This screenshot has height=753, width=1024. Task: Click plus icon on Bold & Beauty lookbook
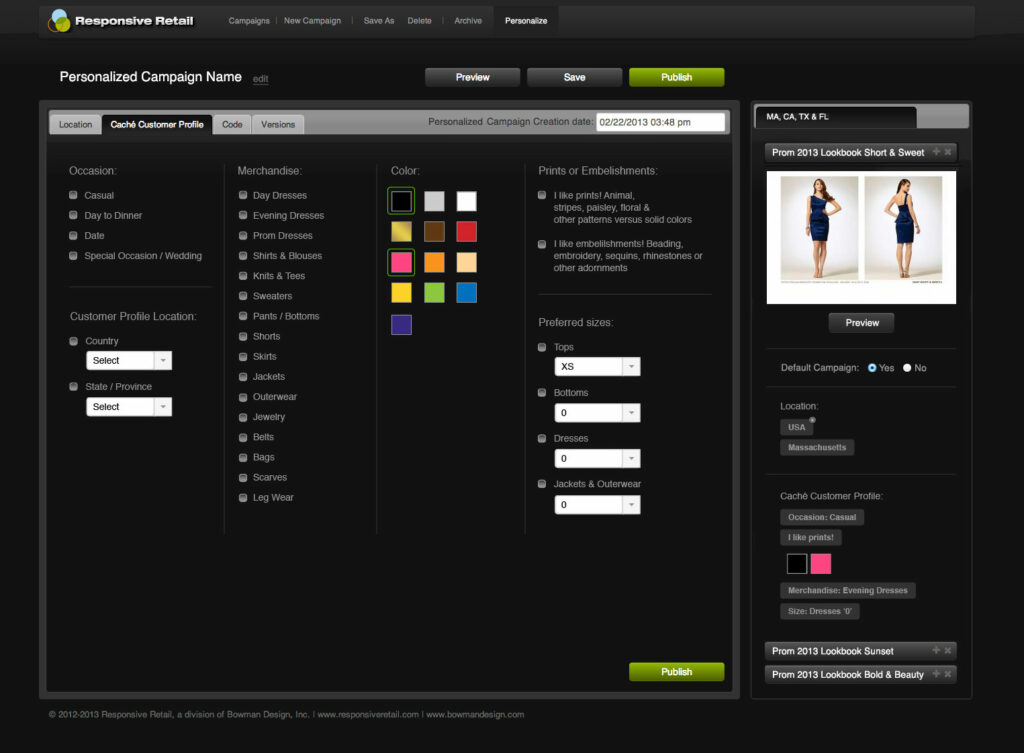[x=936, y=674]
